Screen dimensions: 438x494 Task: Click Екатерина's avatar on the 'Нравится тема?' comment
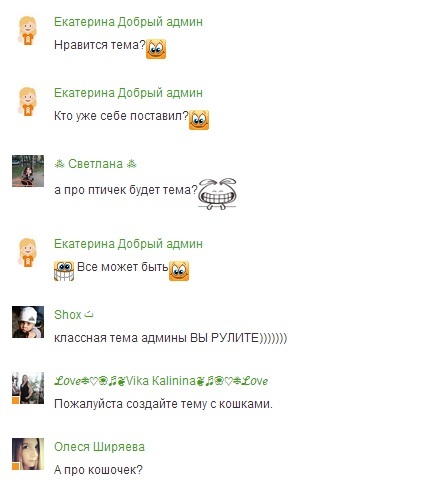pos(28,31)
